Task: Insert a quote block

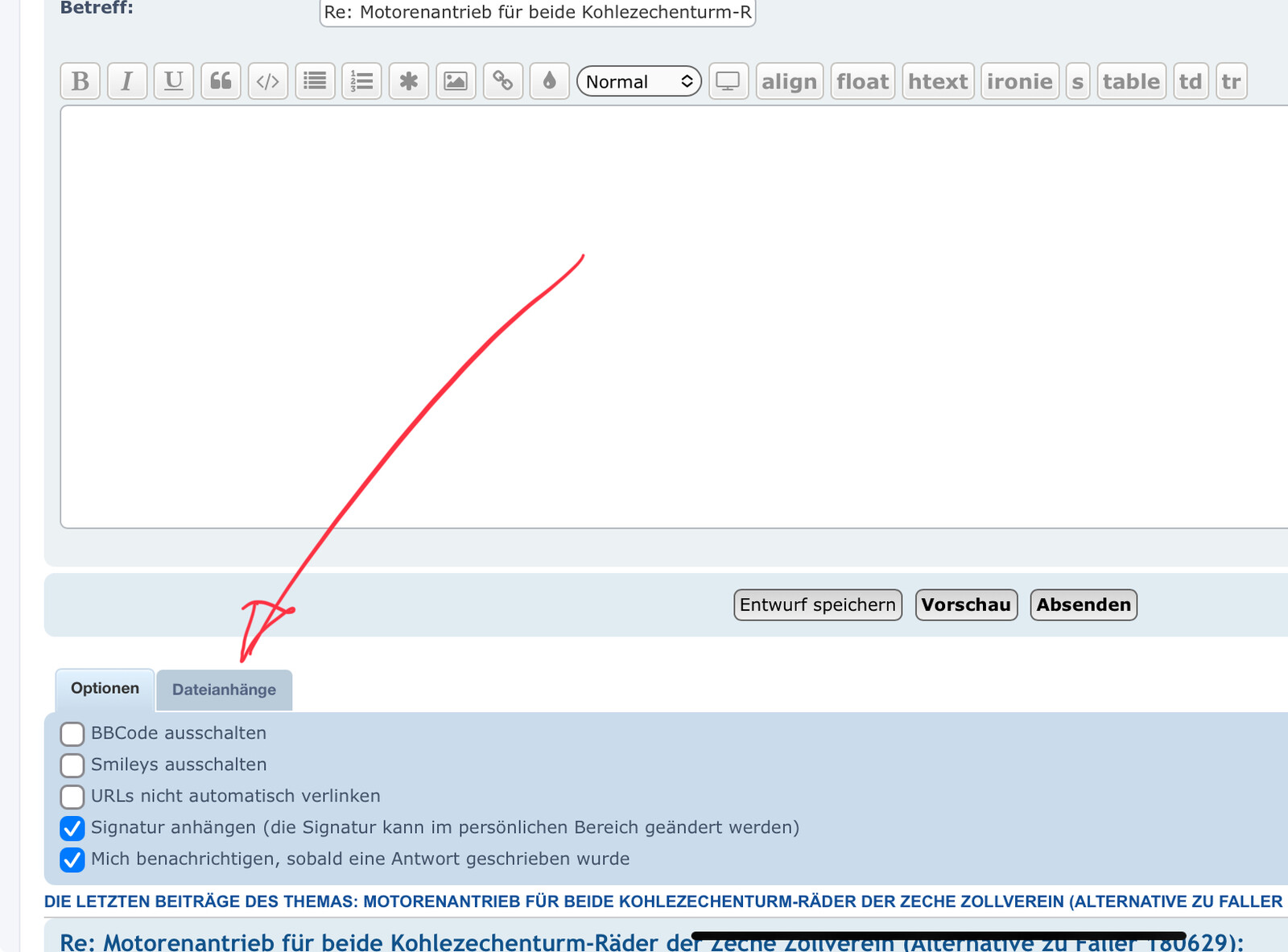Action: (221, 81)
